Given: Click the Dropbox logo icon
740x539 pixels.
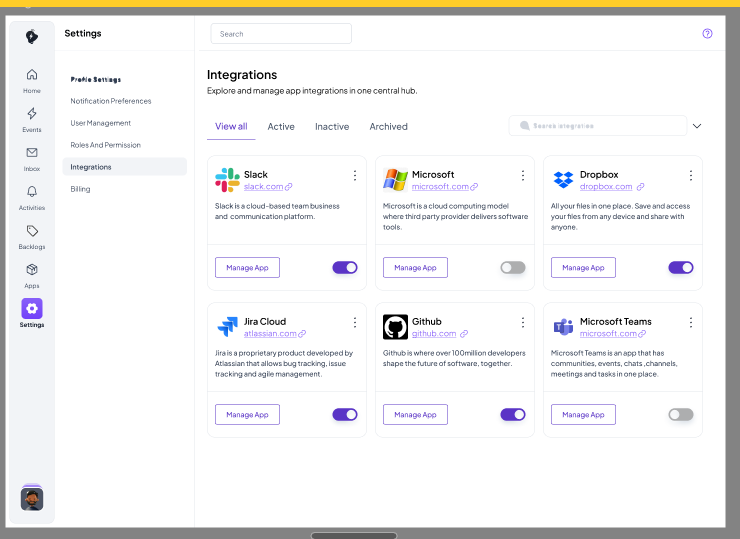Looking at the screenshot, I should (563, 180).
